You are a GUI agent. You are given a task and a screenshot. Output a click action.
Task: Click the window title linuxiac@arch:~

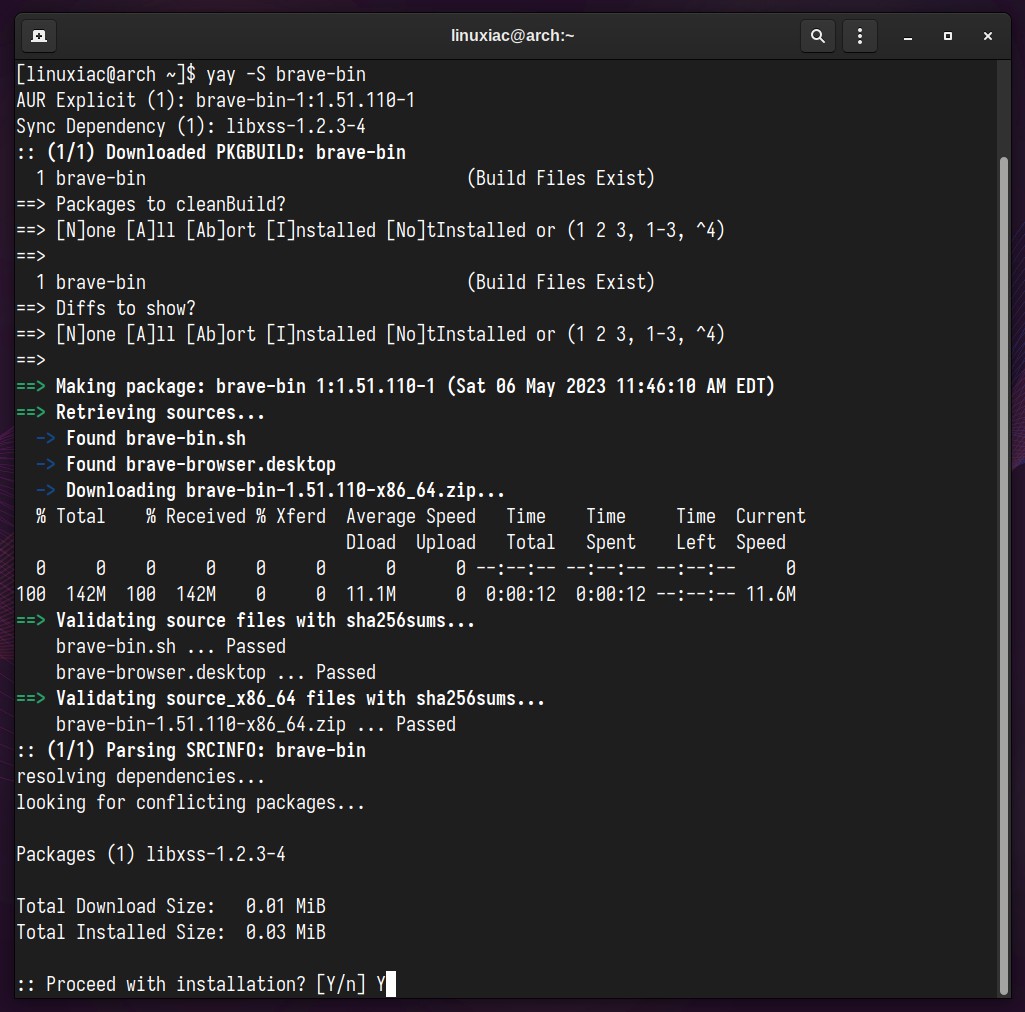512,35
